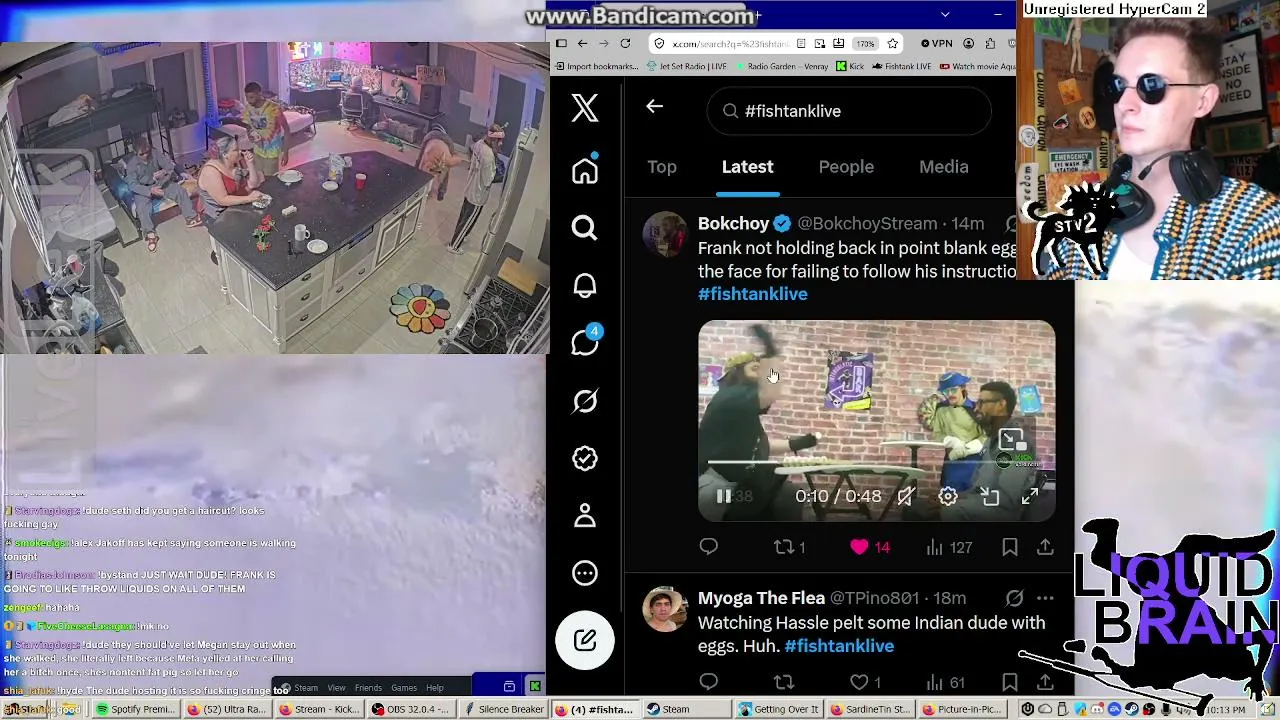Like Myoga The Flea's post

click(x=865, y=682)
